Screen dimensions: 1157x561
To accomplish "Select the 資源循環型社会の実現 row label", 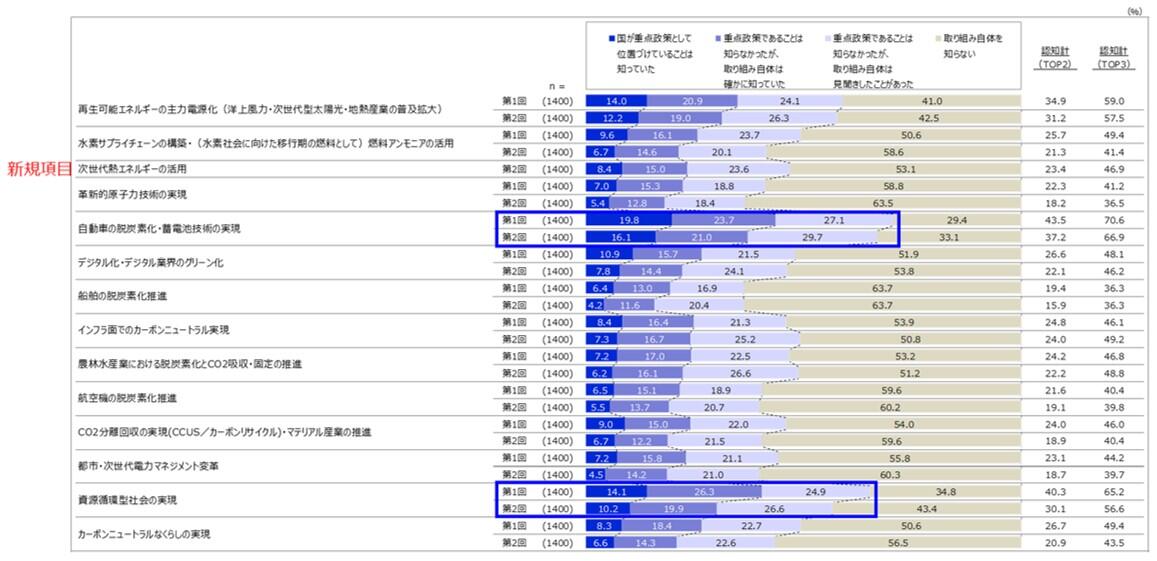I will [x=120, y=499].
